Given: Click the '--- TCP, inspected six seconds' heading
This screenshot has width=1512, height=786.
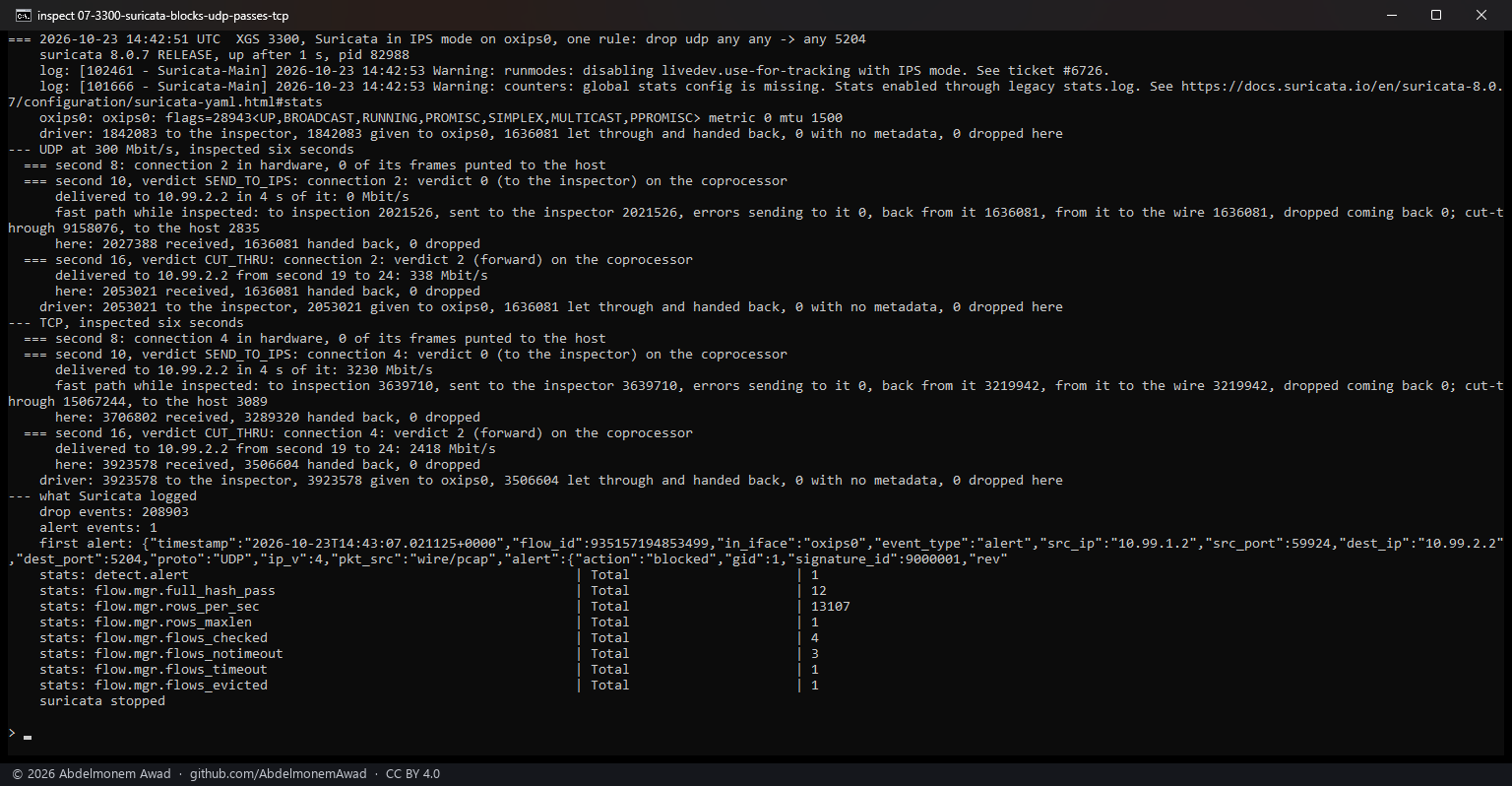Looking at the screenshot, I should point(126,323).
